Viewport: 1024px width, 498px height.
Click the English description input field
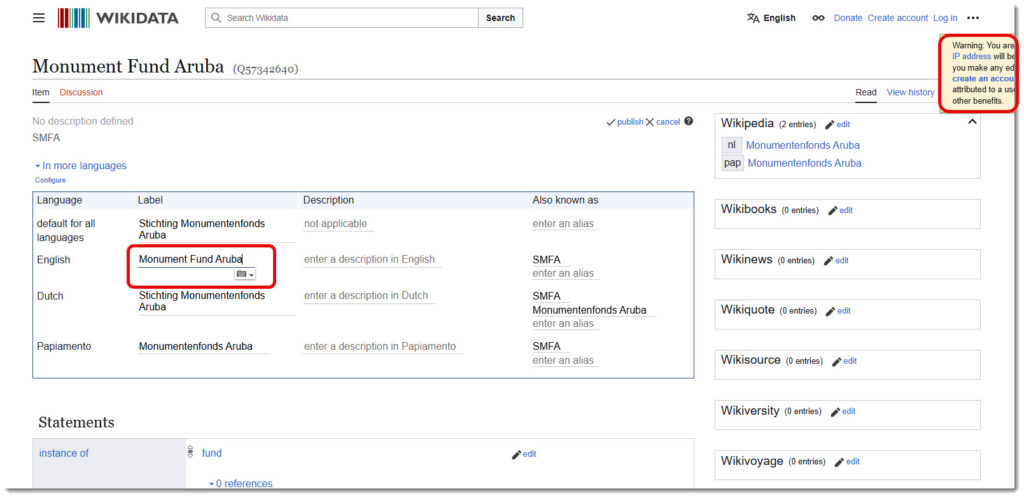[370, 260]
